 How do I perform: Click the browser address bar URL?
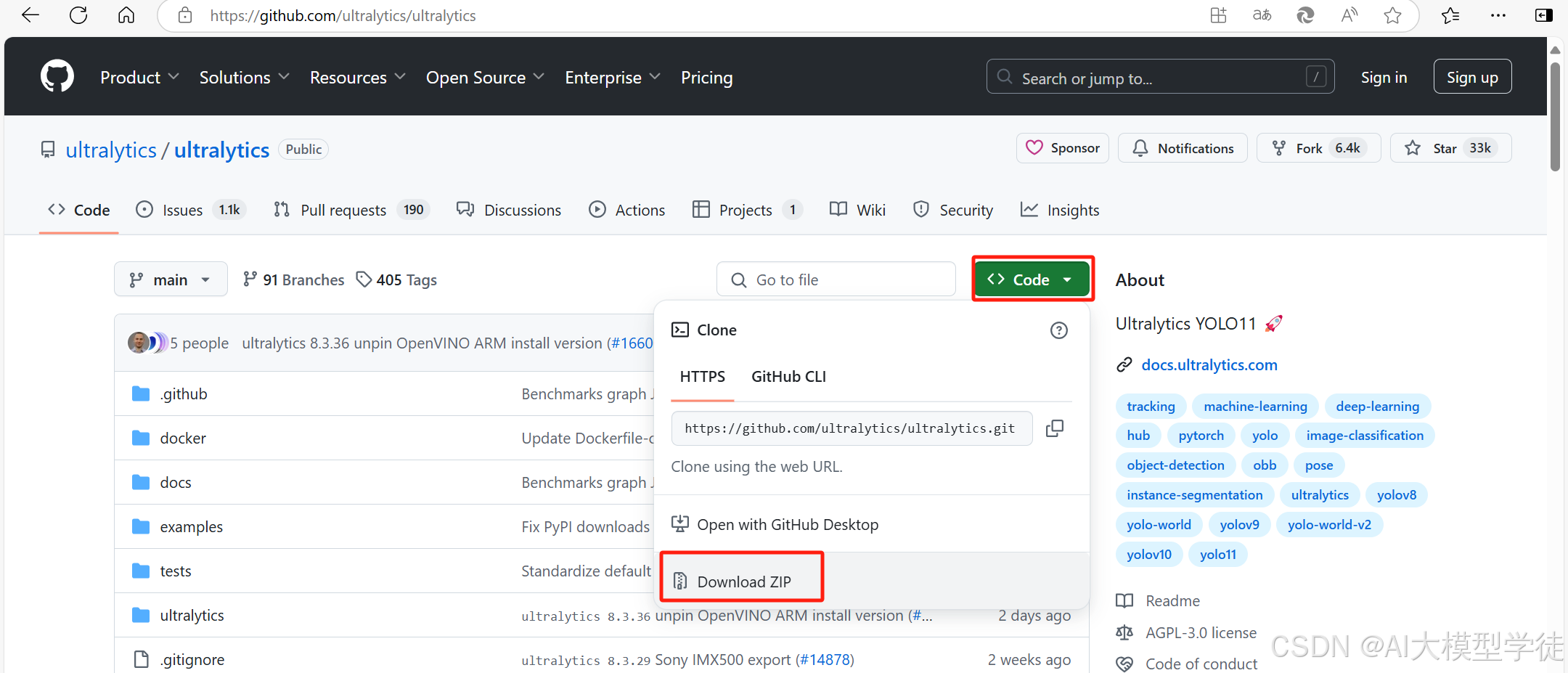click(x=343, y=15)
